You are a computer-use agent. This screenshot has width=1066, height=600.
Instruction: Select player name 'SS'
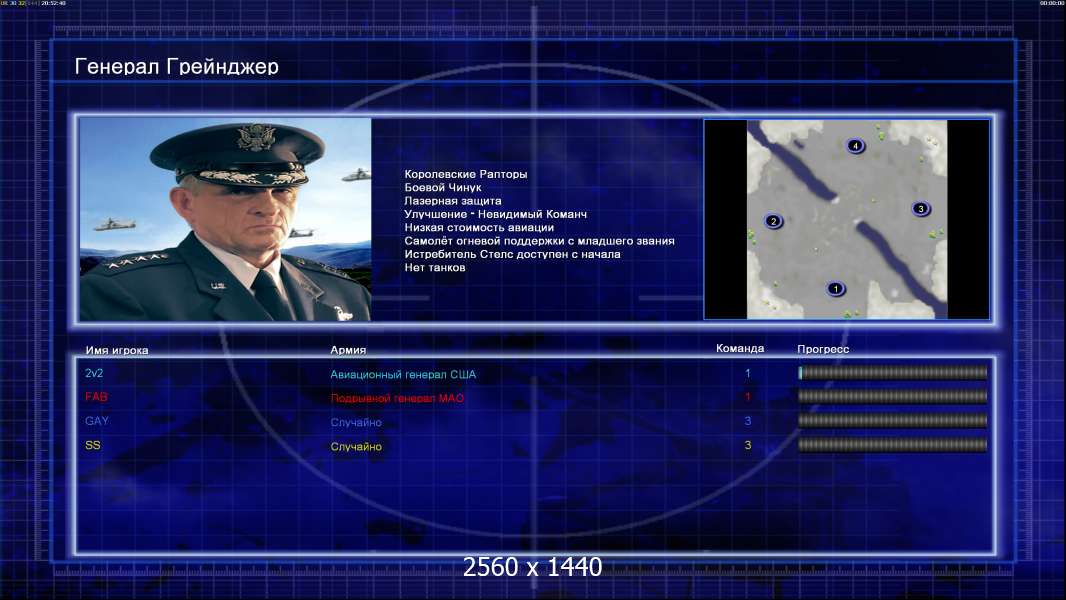(92, 445)
